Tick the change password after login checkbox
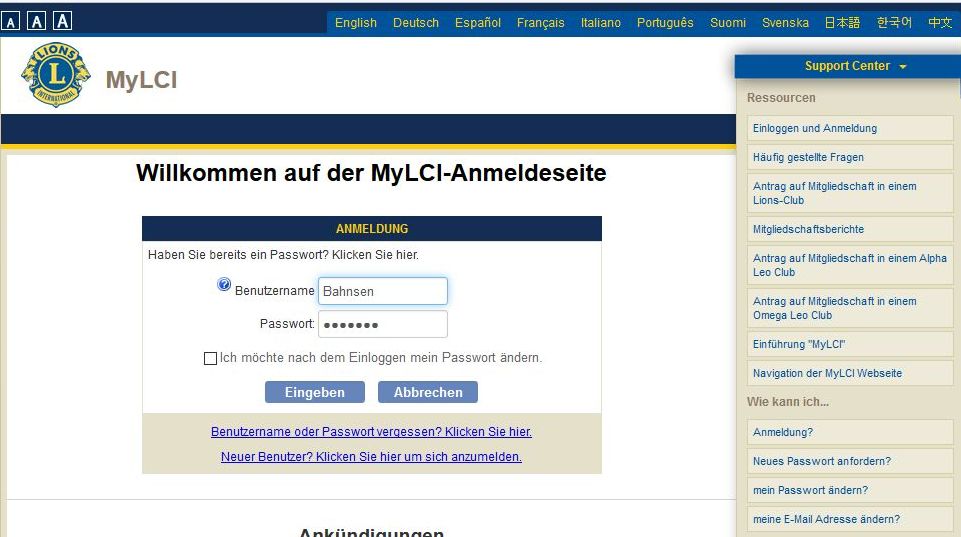 [x=210, y=358]
